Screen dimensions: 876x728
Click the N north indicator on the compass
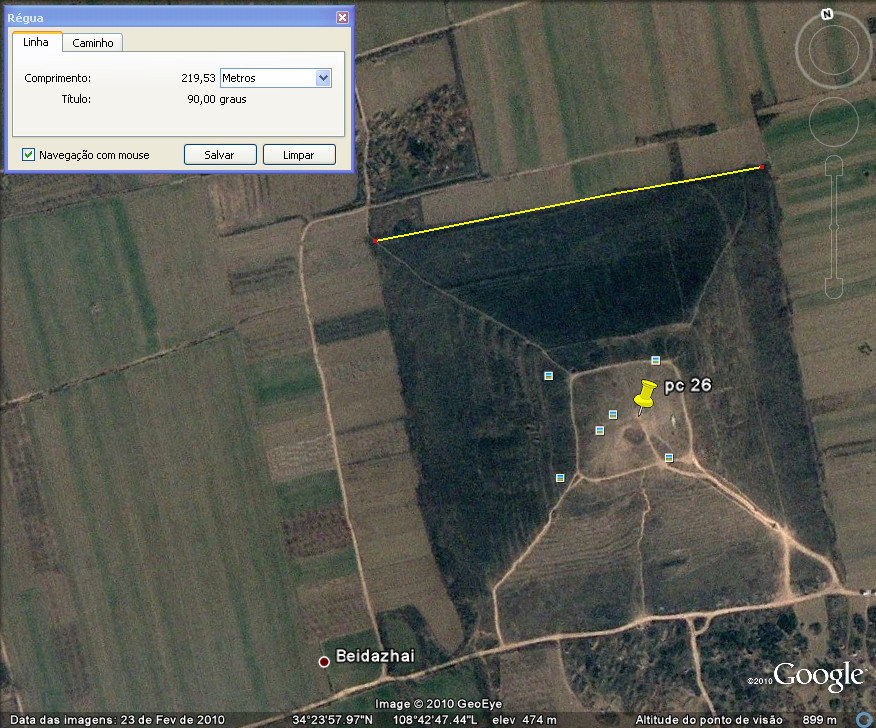pos(827,14)
